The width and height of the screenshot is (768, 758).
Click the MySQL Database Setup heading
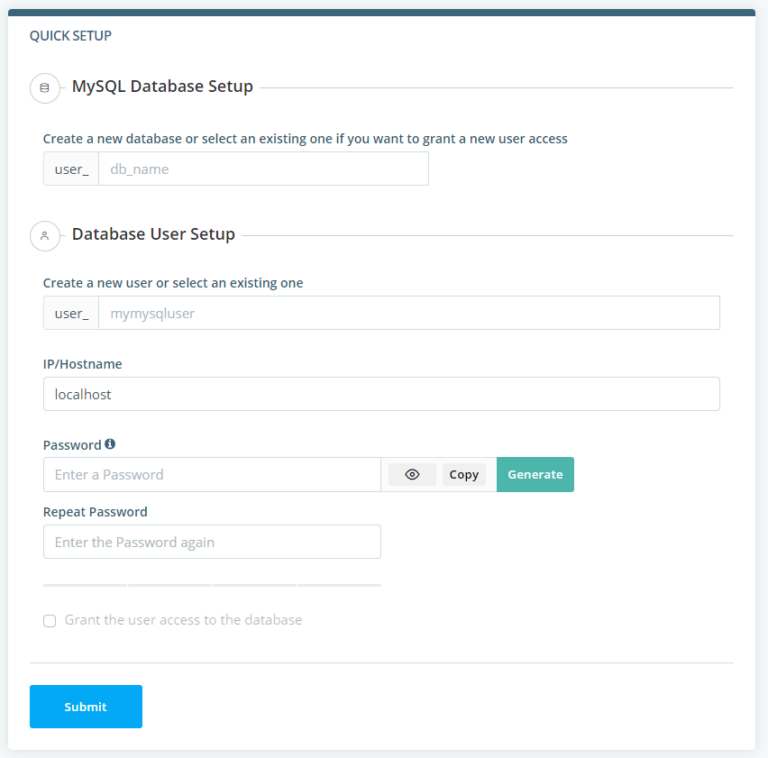coord(163,86)
